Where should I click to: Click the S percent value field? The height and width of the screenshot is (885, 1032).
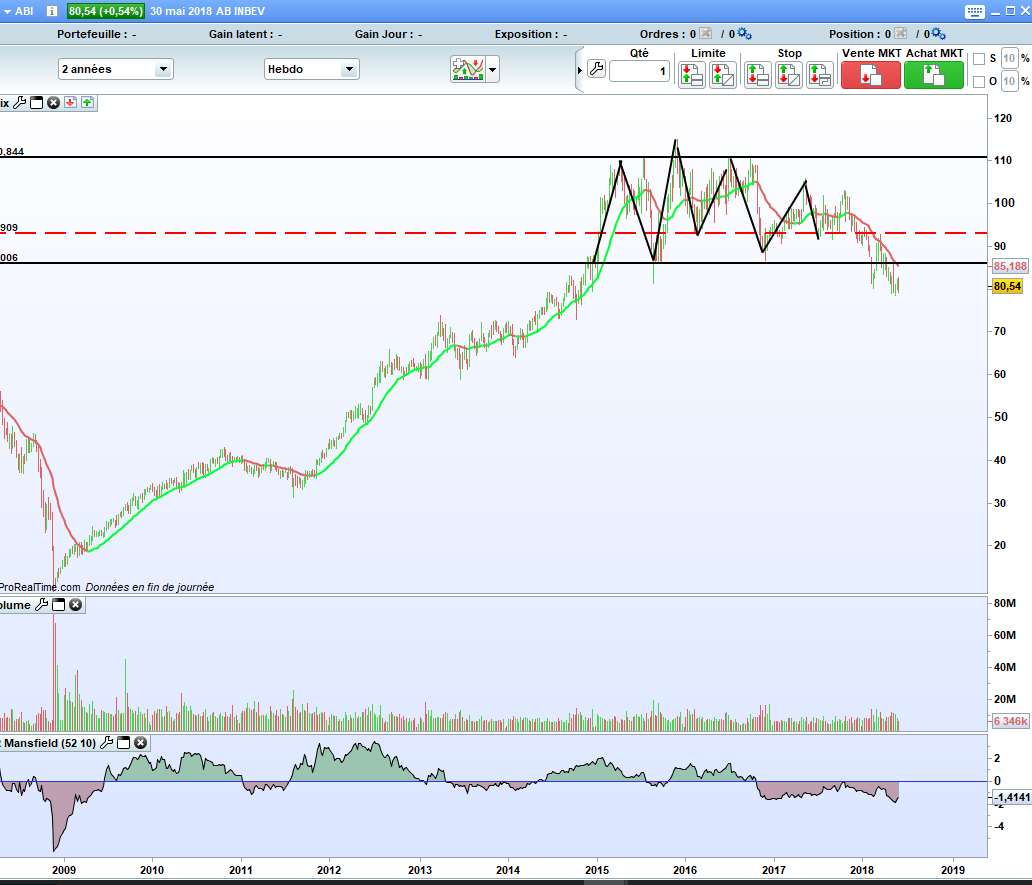1009,59
